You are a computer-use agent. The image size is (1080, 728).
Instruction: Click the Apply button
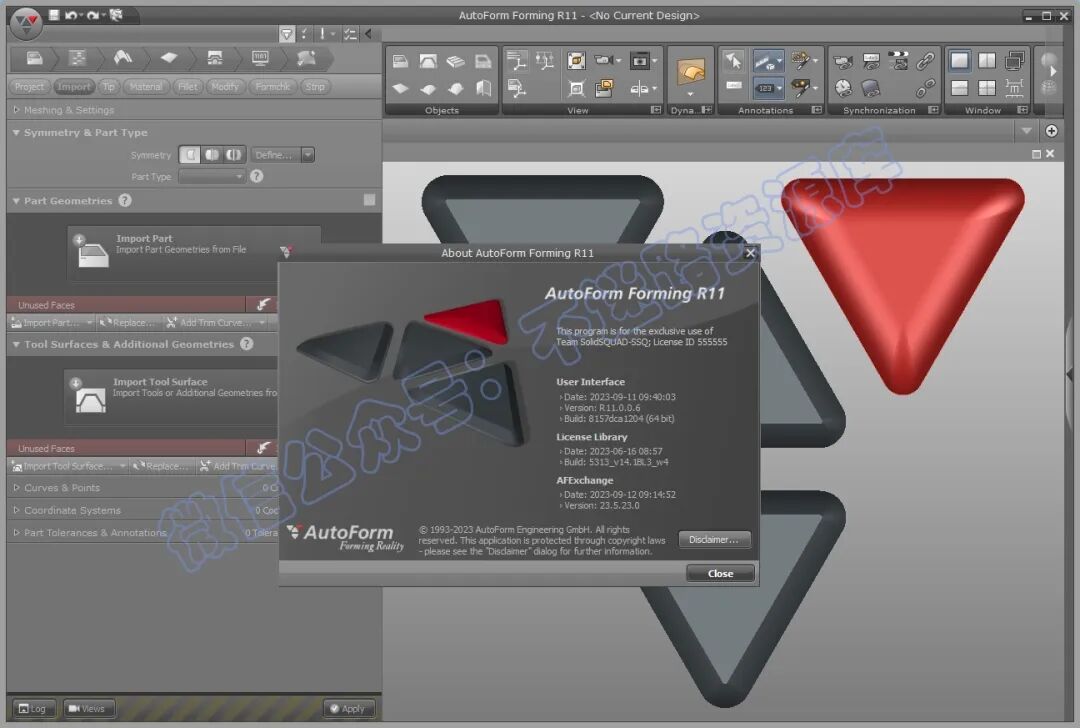pyautogui.click(x=349, y=708)
